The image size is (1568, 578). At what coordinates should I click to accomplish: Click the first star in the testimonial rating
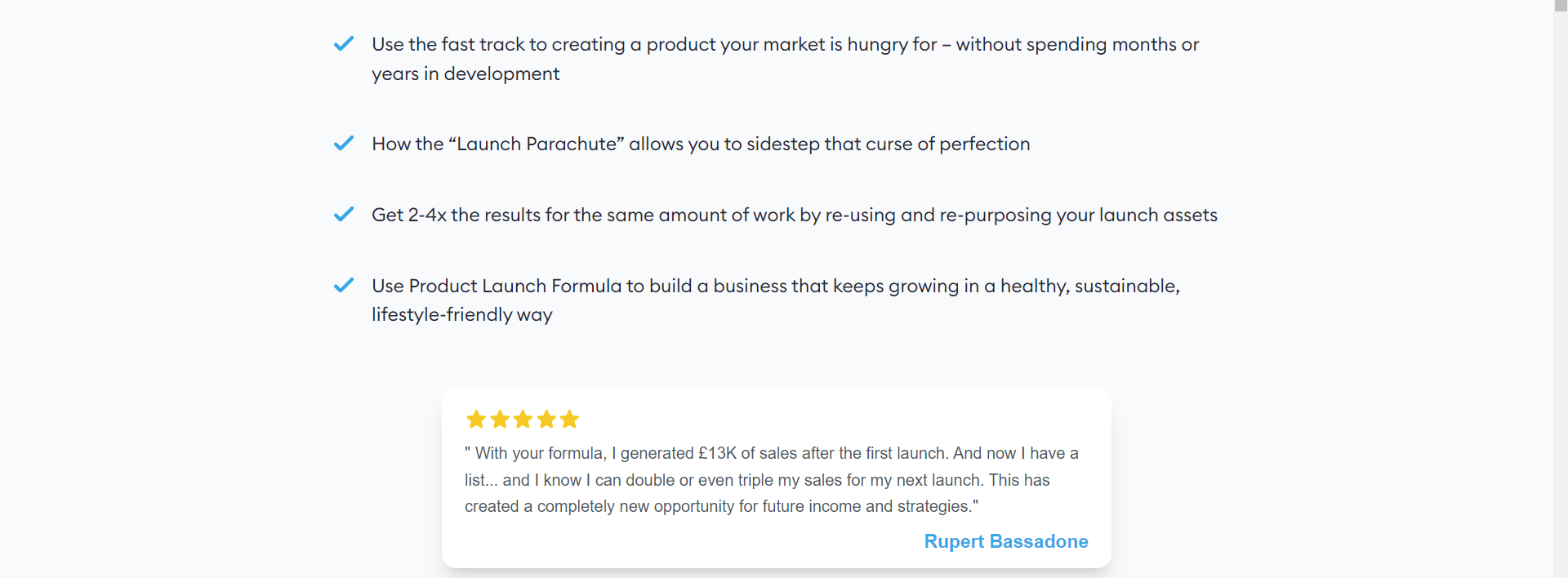[476, 420]
